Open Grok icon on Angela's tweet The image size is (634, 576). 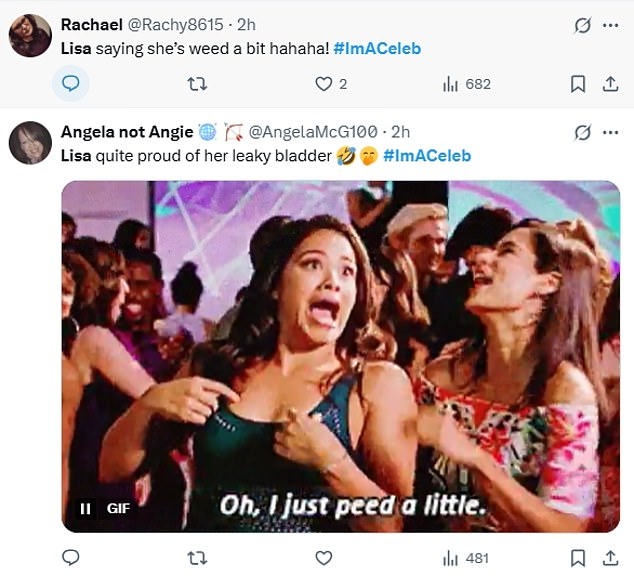pos(582,132)
